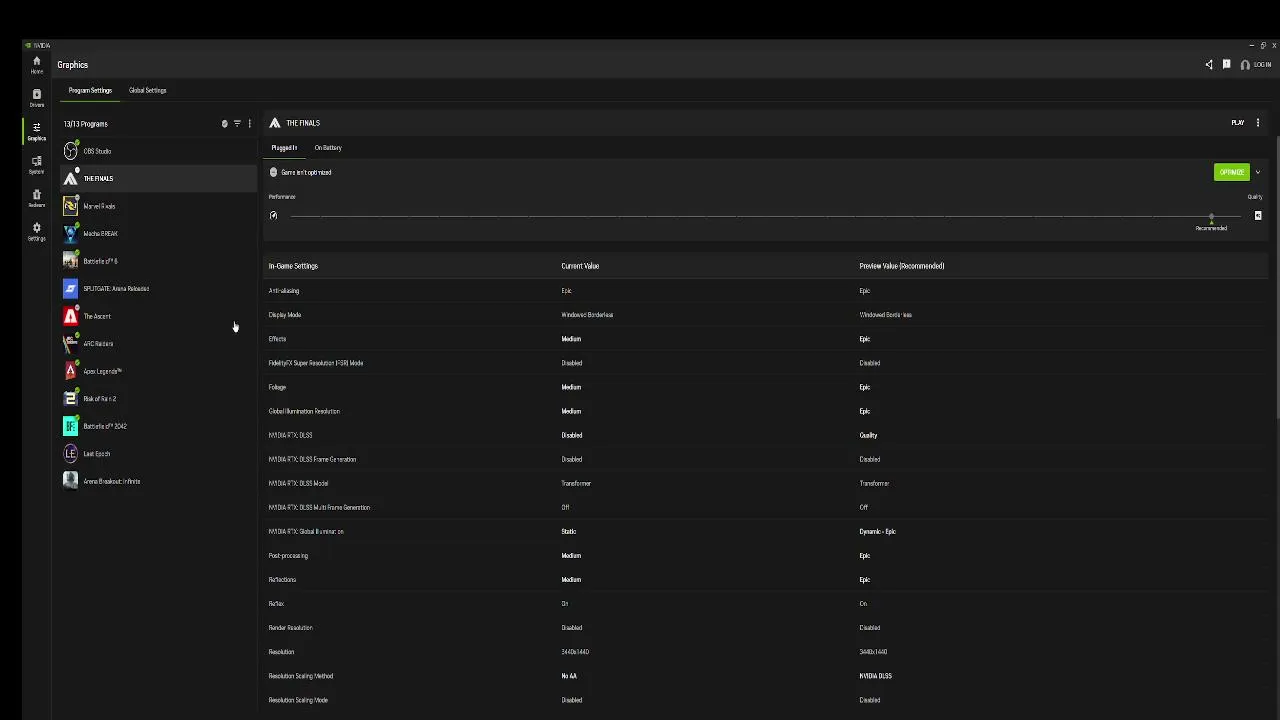Click the share icon in header
The width and height of the screenshot is (1280, 720).
[1209, 65]
